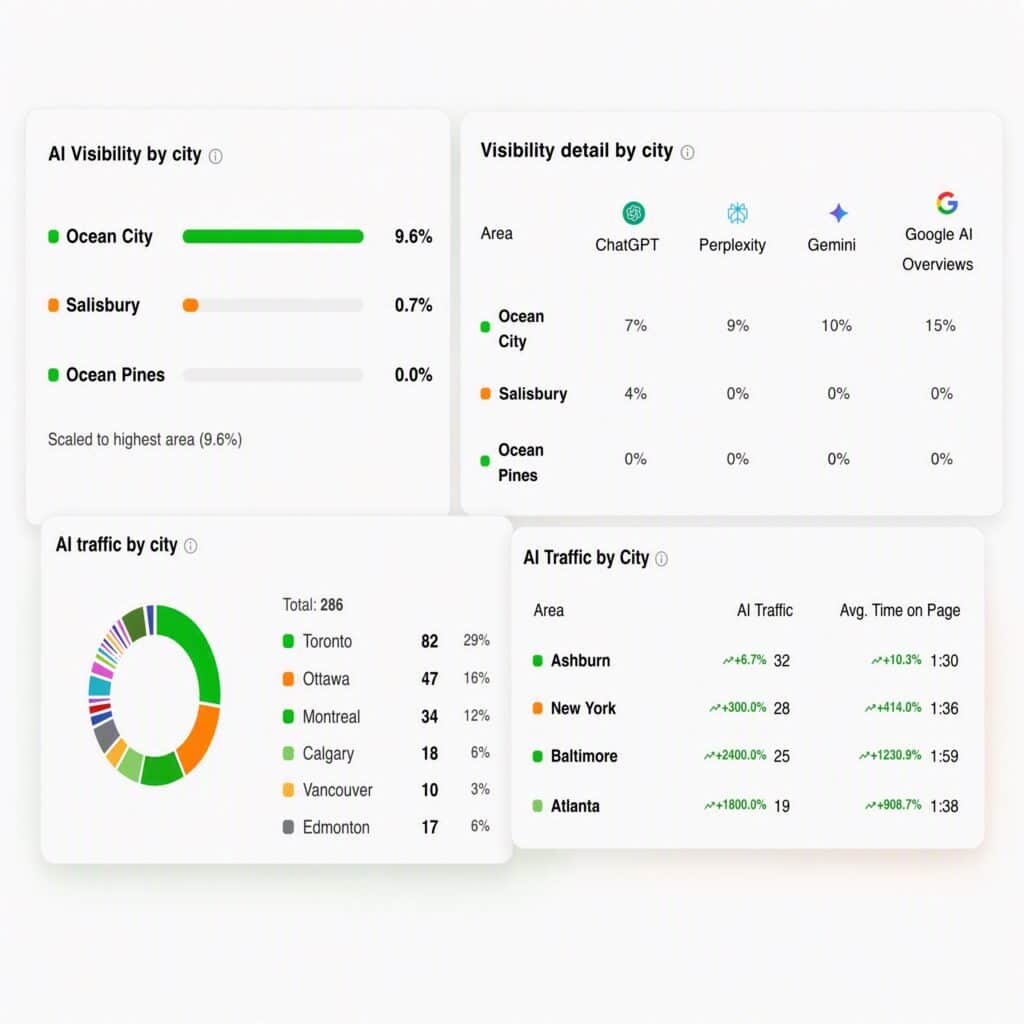Screen dimensions: 1024x1024
Task: Click trend arrow icon beside +300.0% for New York
Action: tap(714, 708)
